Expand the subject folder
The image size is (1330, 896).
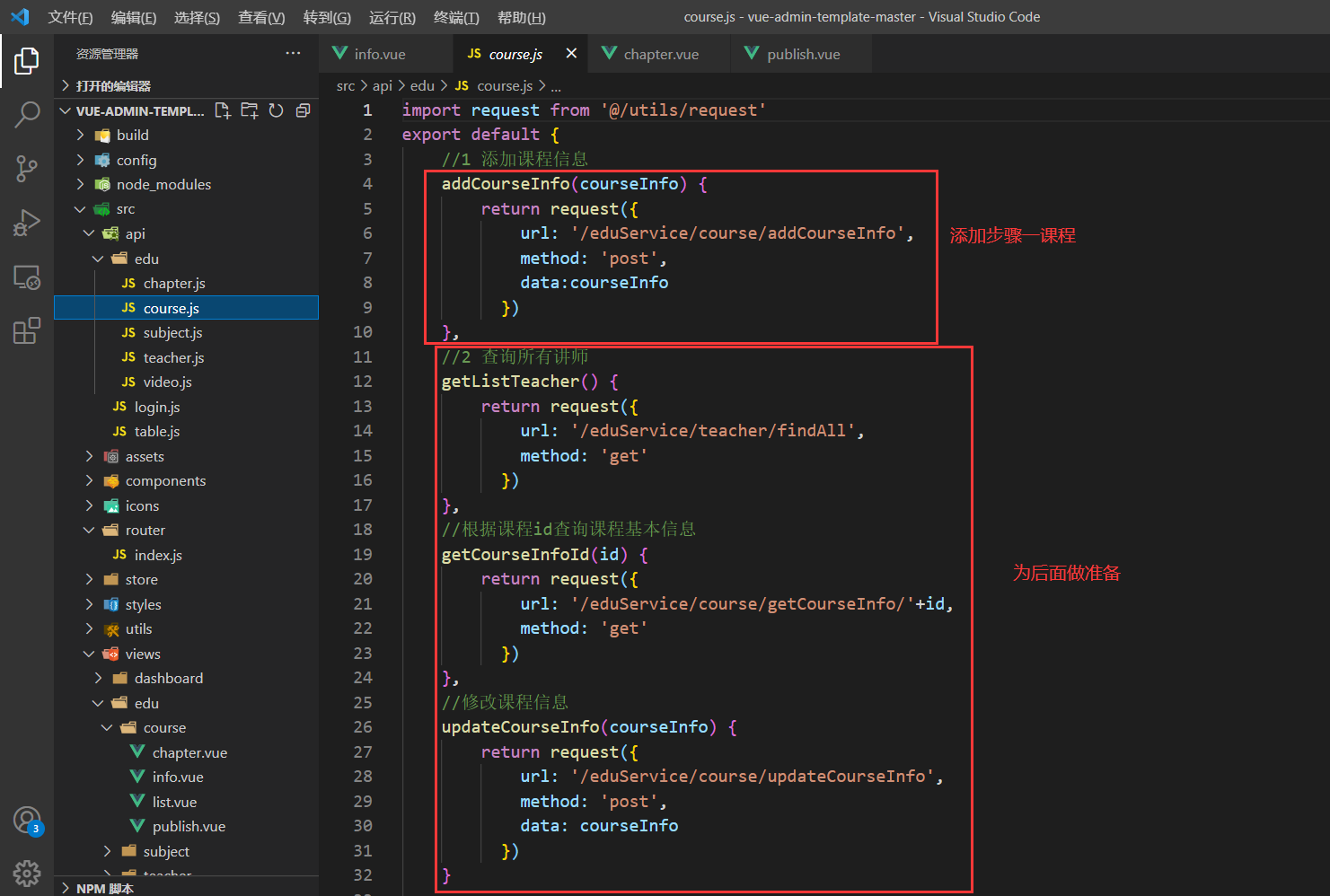click(186, 851)
